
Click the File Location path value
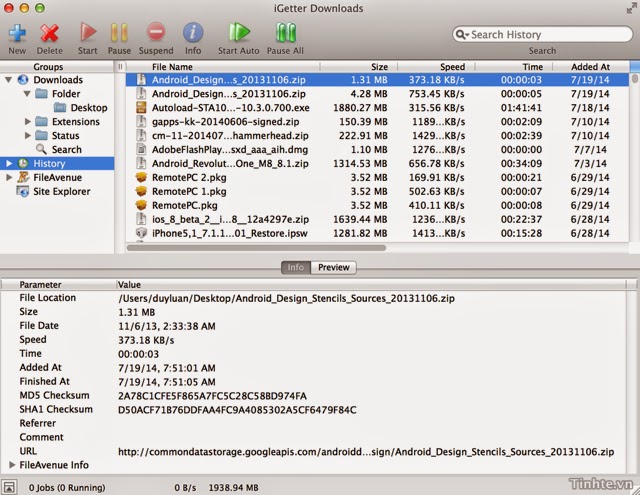286,298
